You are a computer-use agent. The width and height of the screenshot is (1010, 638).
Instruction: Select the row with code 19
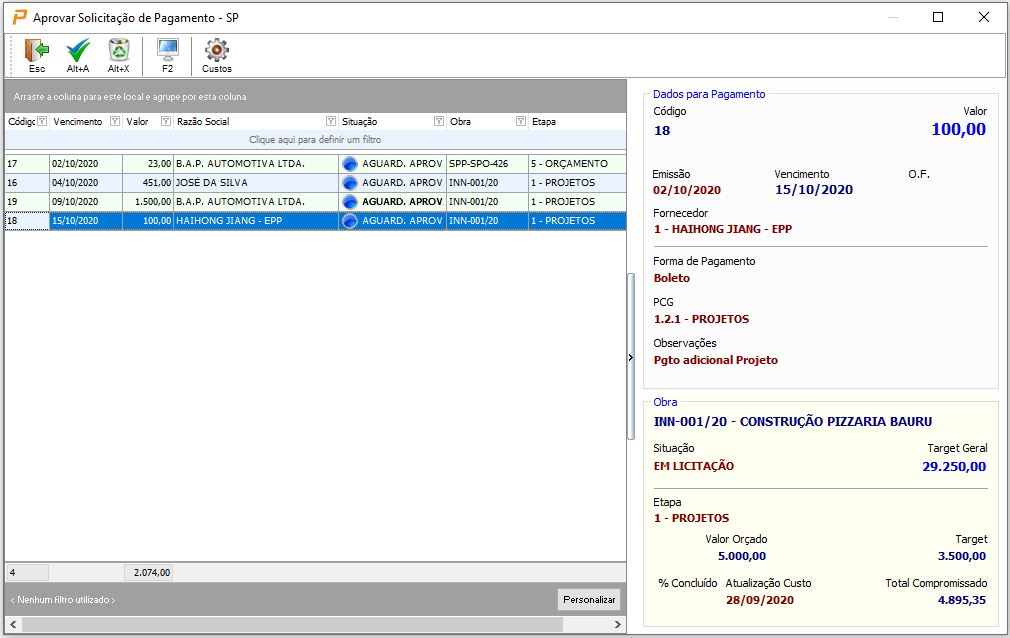coord(315,202)
